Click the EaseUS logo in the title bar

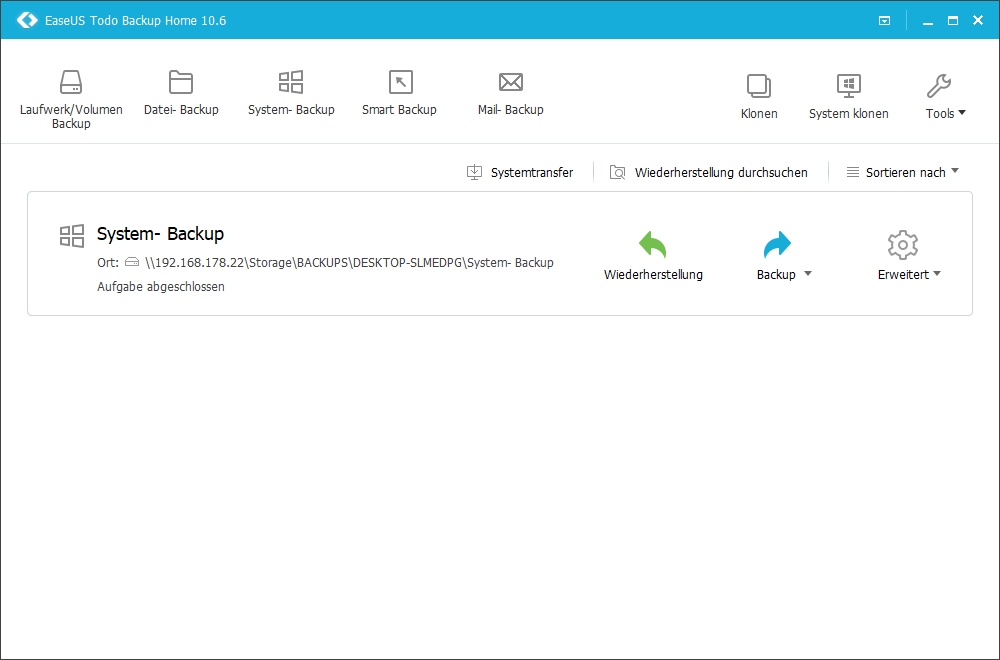pyautogui.click(x=27, y=20)
